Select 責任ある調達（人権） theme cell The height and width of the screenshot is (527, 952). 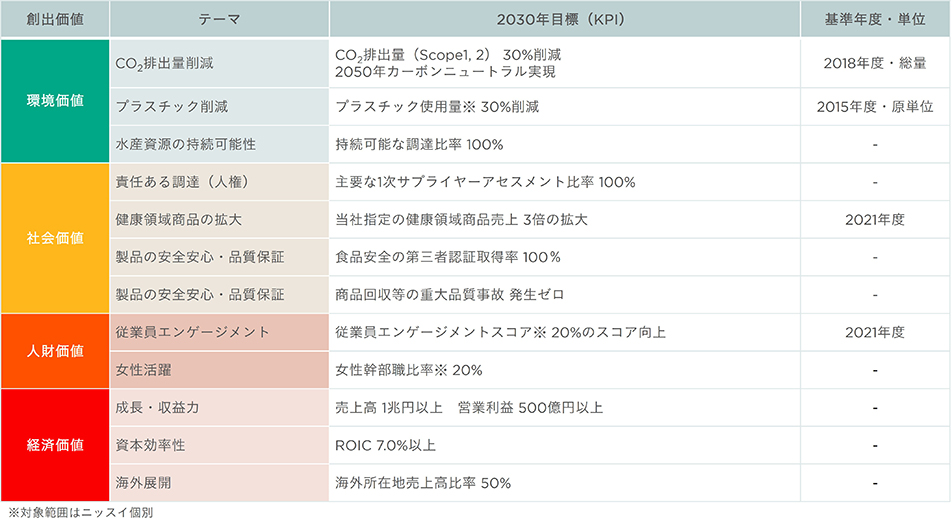(x=219, y=182)
